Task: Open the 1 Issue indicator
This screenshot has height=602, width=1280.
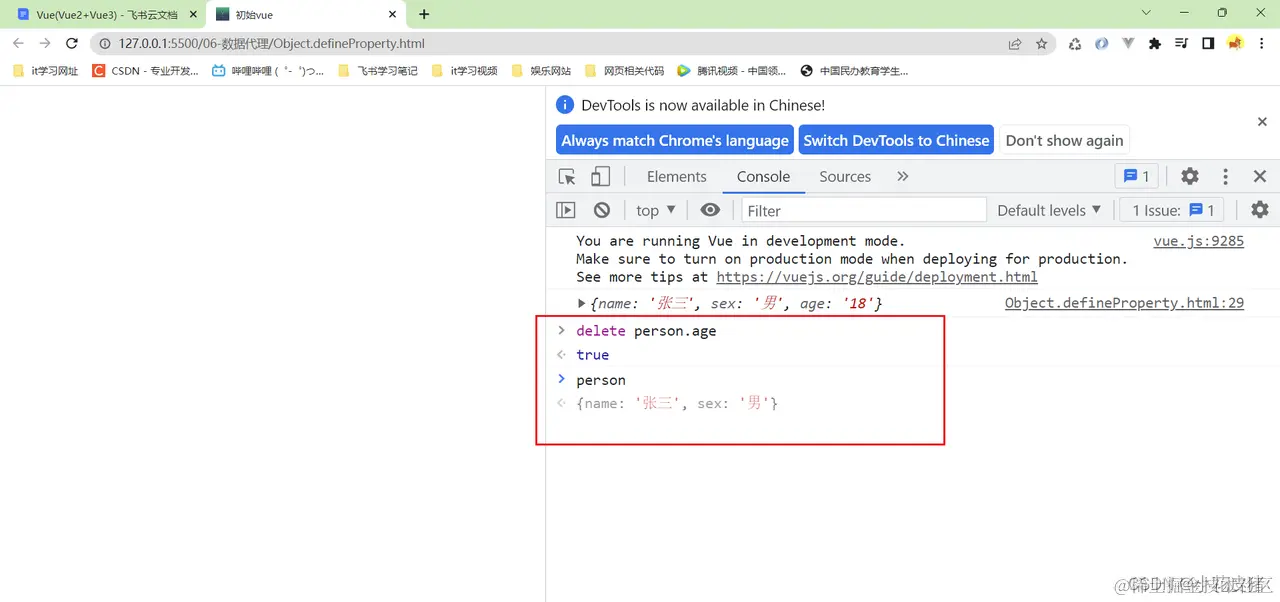Action: [1172, 210]
